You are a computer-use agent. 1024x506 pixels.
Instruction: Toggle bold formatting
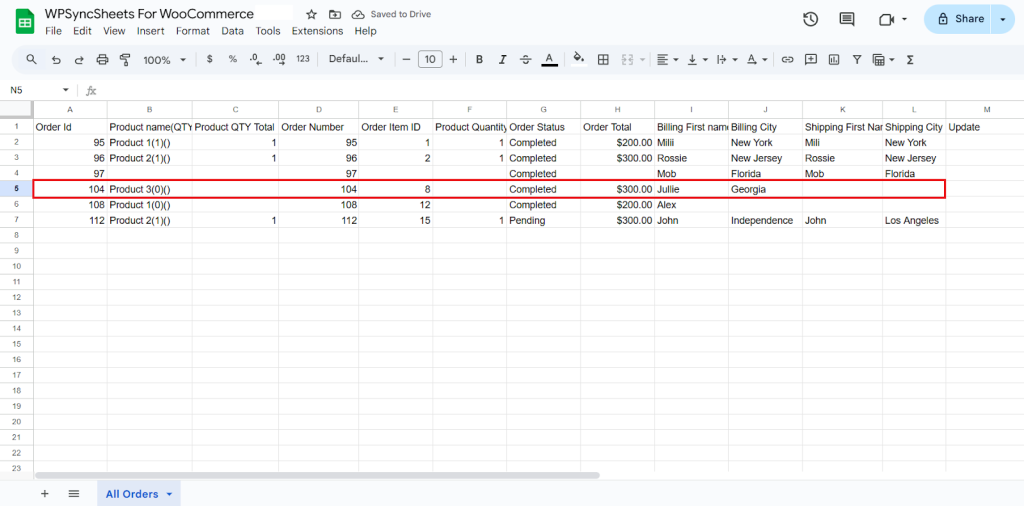pyautogui.click(x=479, y=59)
